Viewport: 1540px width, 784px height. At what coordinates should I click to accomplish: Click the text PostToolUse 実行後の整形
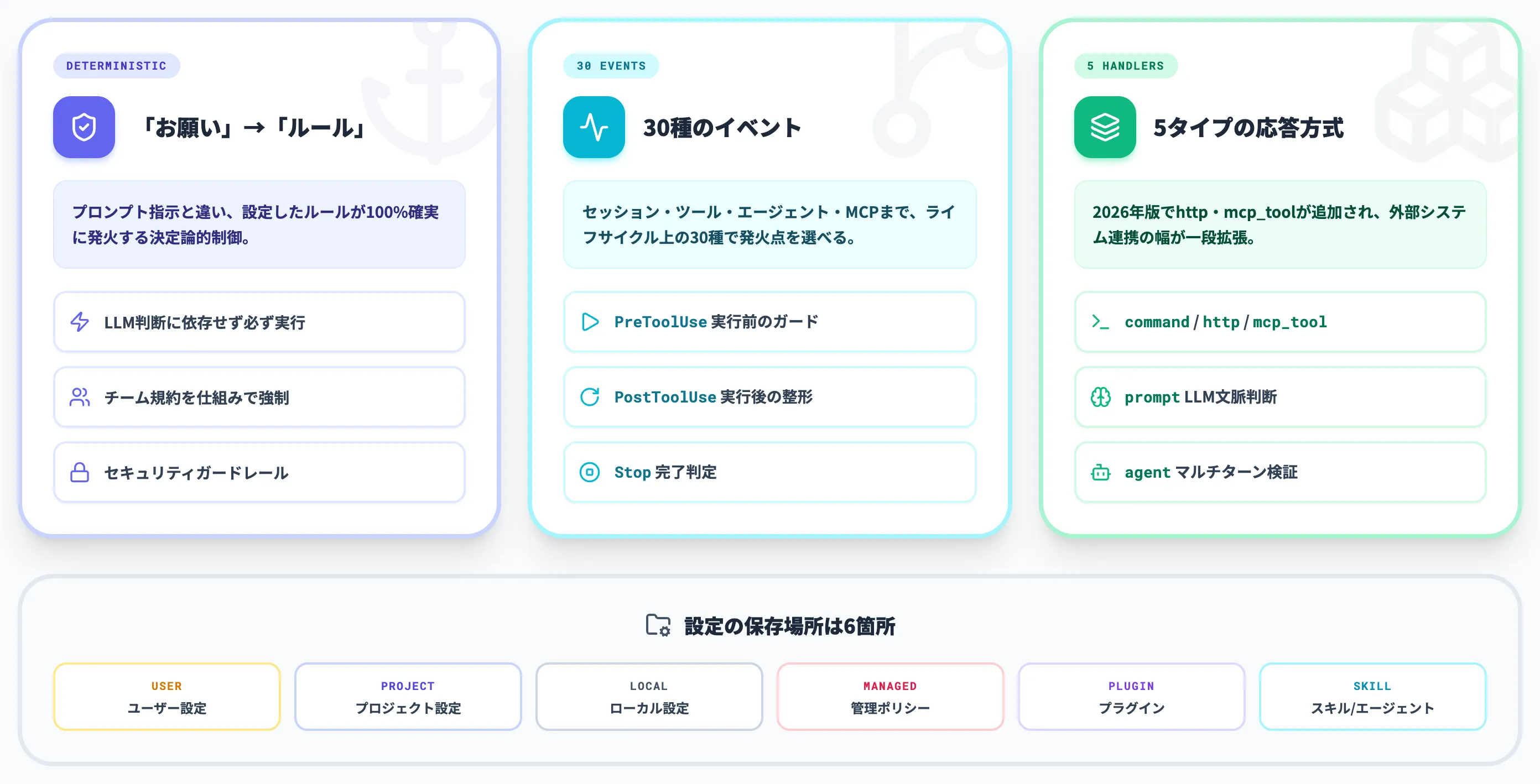713,398
